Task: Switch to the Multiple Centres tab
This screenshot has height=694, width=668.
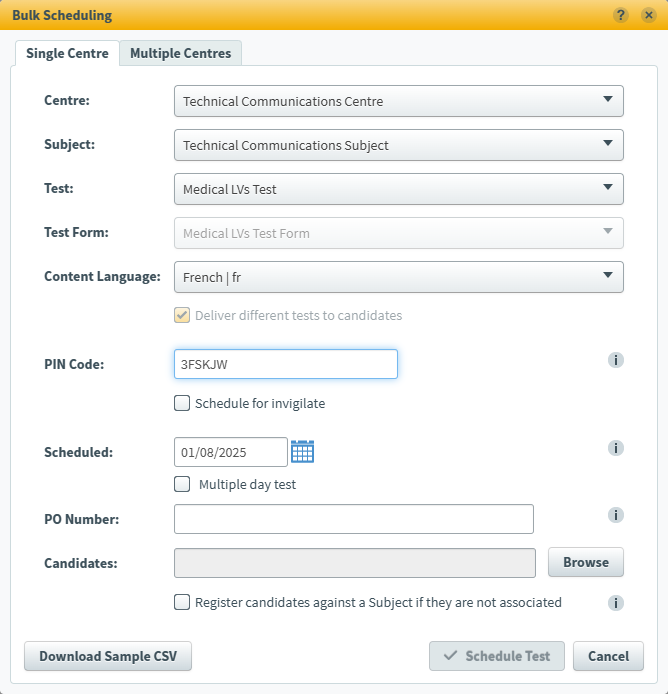Action: tap(180, 53)
